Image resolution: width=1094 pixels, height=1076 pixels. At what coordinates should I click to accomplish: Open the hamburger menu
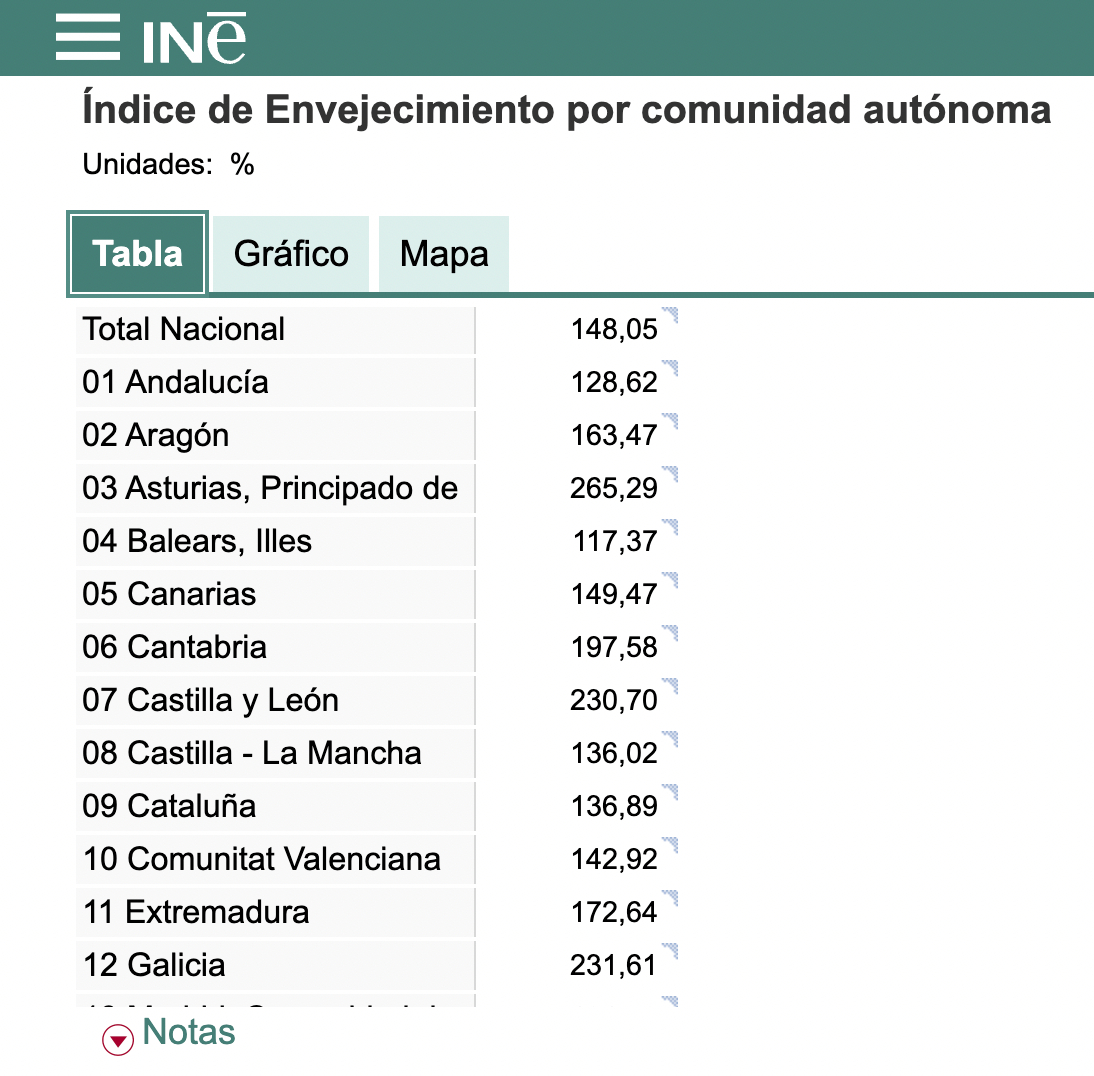point(87,38)
